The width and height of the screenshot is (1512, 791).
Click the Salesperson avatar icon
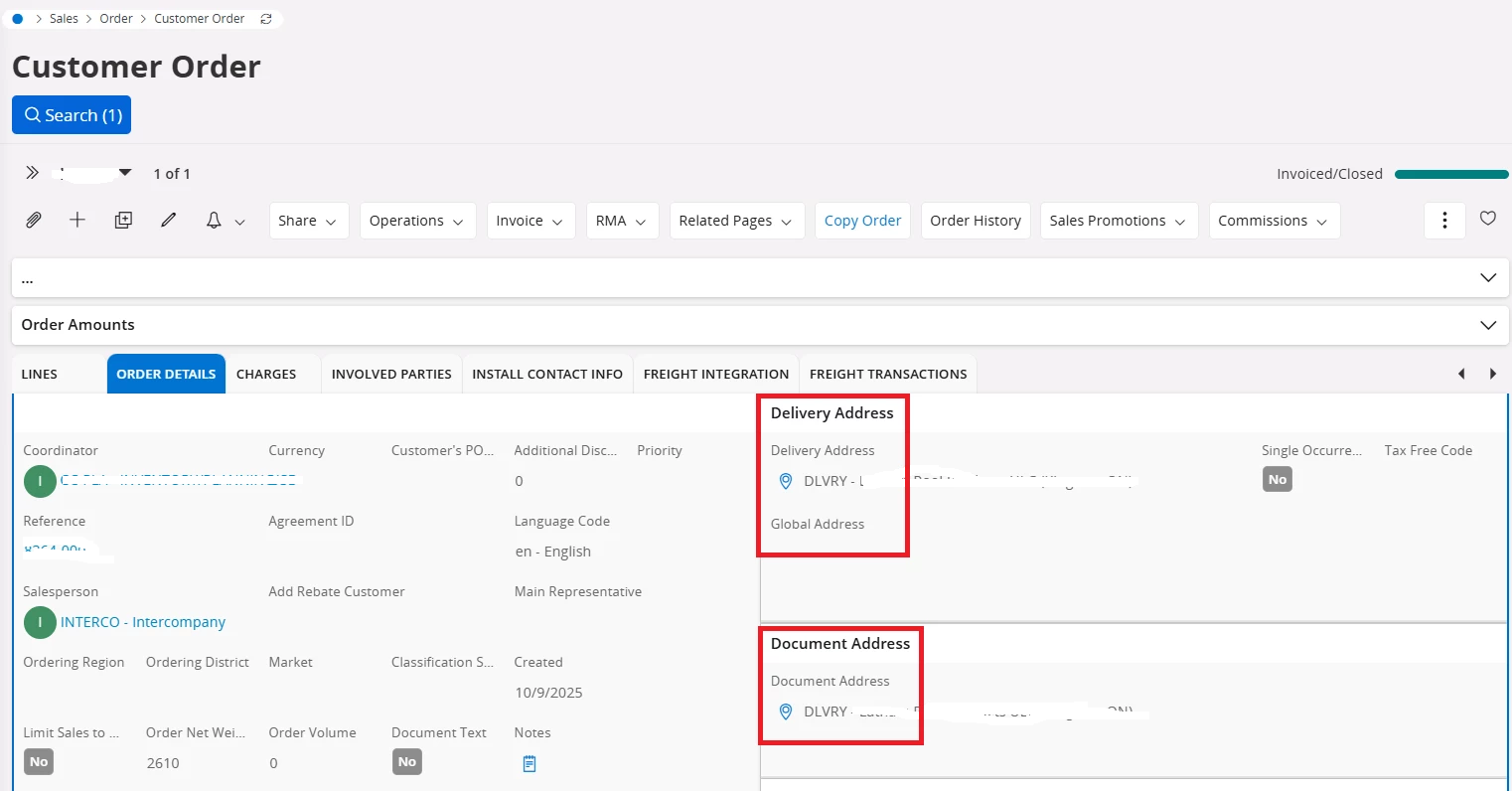coord(40,622)
